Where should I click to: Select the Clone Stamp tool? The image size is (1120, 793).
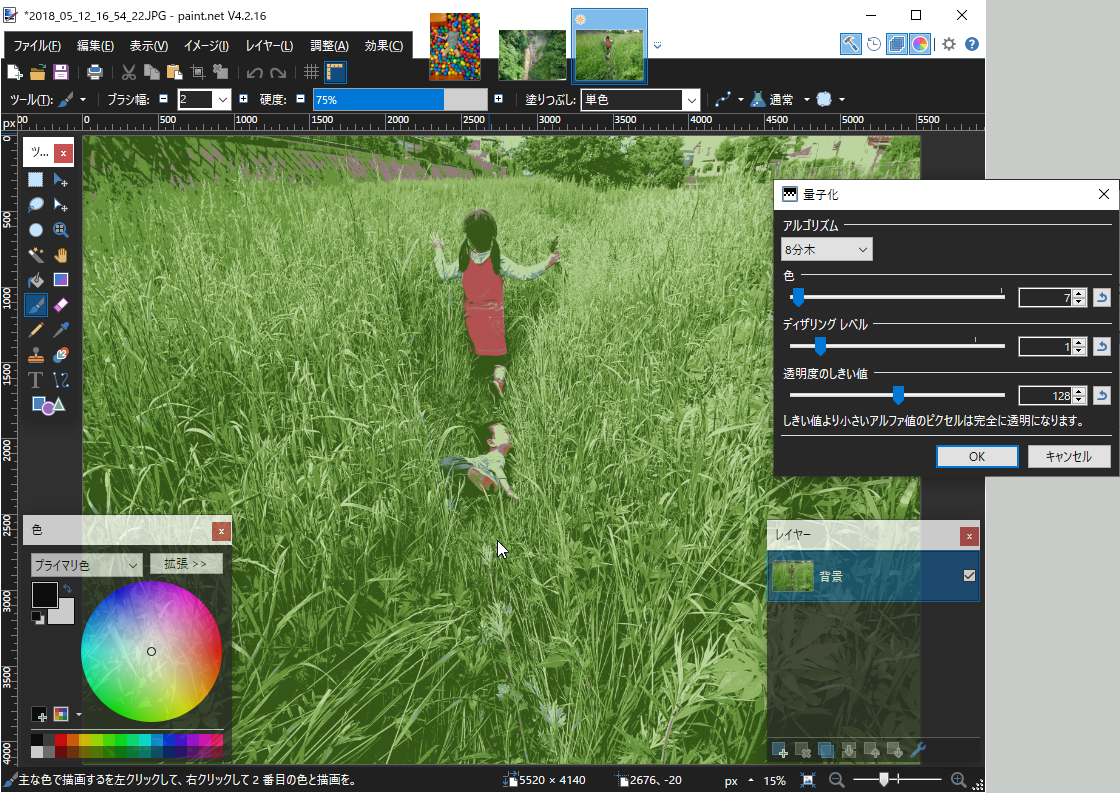36,355
